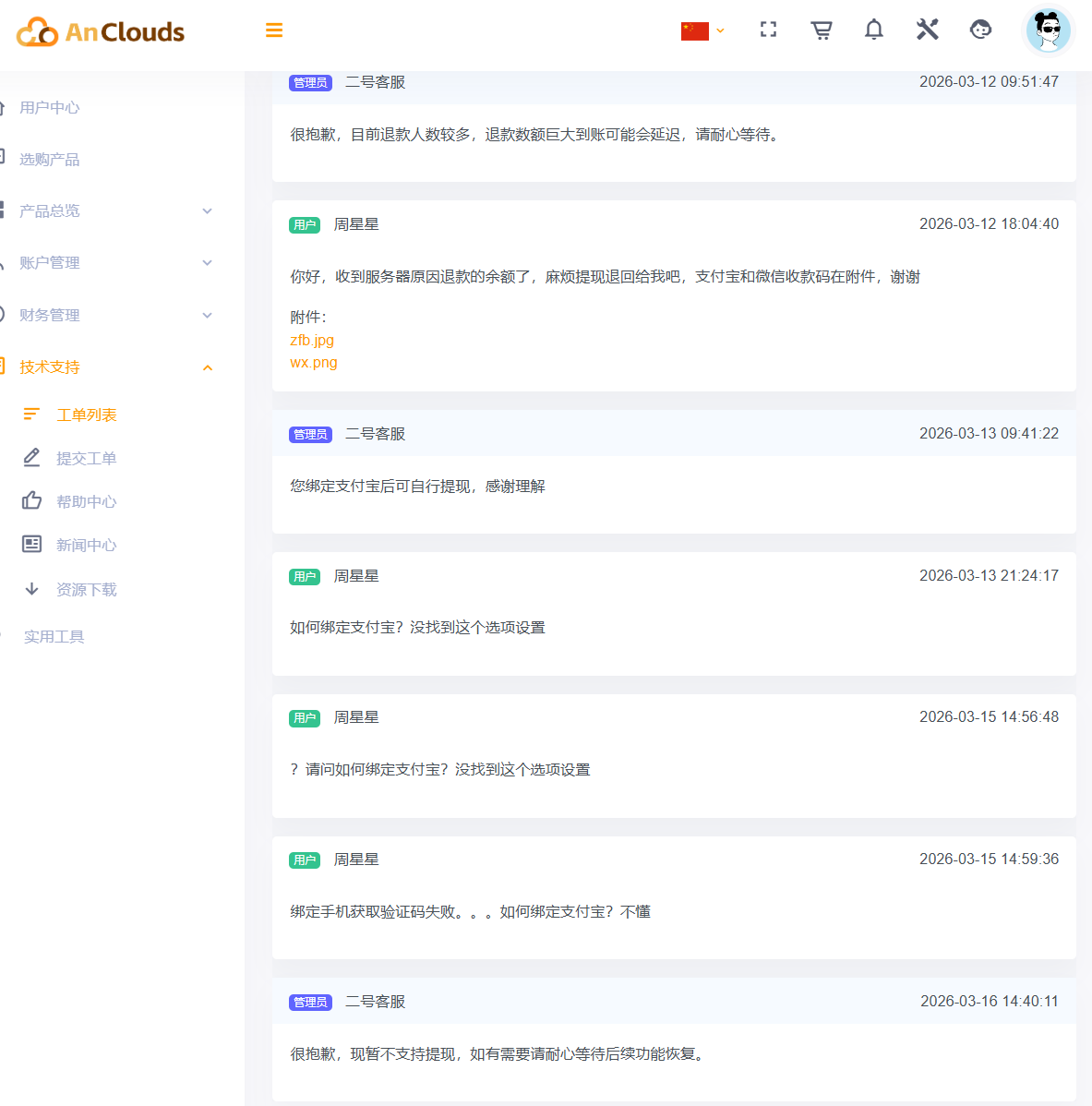Open 资源下载 submenu item
This screenshot has height=1106, width=1092.
pos(86,590)
